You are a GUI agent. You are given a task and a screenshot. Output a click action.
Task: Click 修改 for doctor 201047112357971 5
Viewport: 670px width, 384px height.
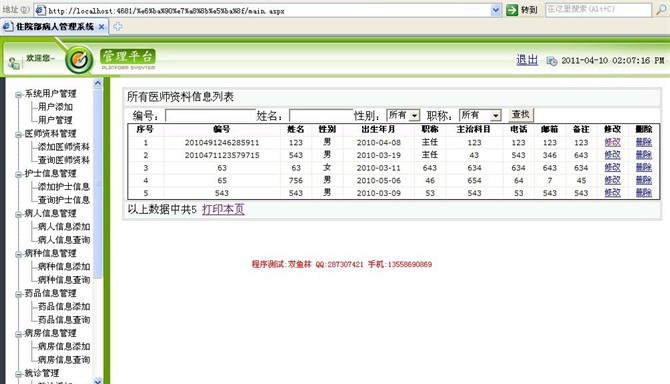(x=612, y=155)
